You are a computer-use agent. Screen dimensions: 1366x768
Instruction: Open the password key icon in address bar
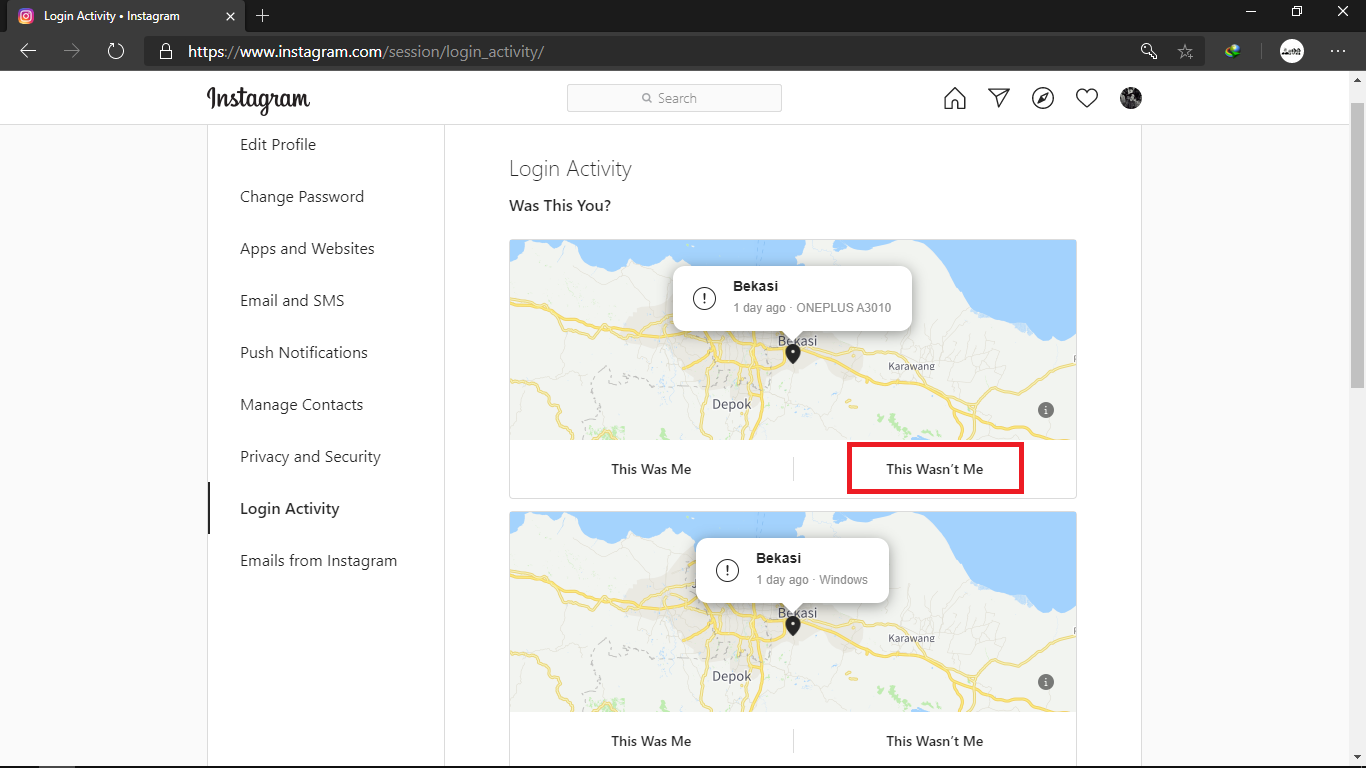click(x=1149, y=51)
